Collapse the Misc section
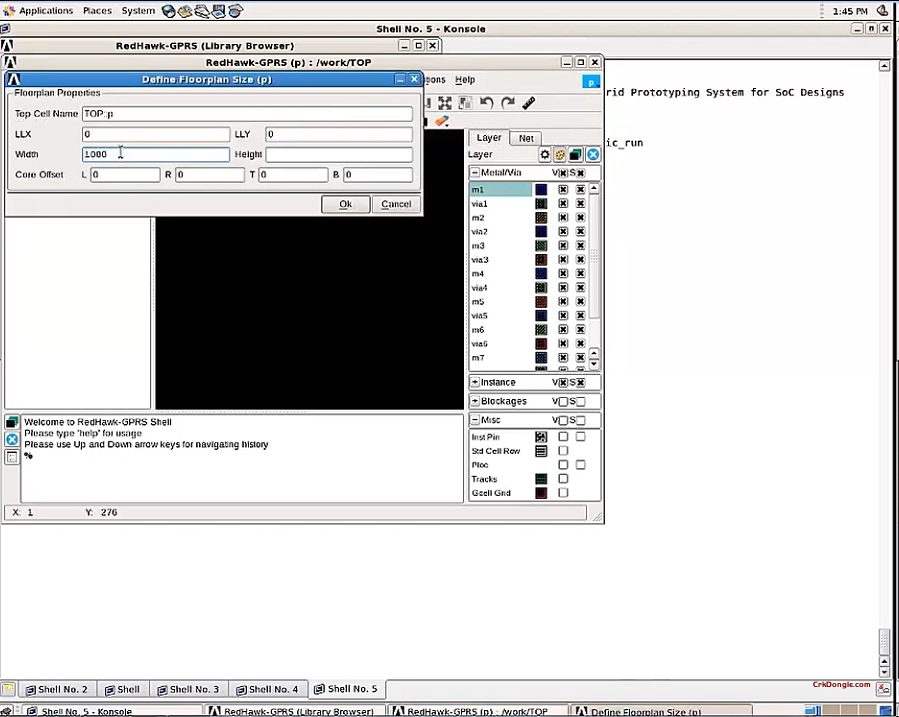Viewport: 899px width, 717px height. pos(474,420)
